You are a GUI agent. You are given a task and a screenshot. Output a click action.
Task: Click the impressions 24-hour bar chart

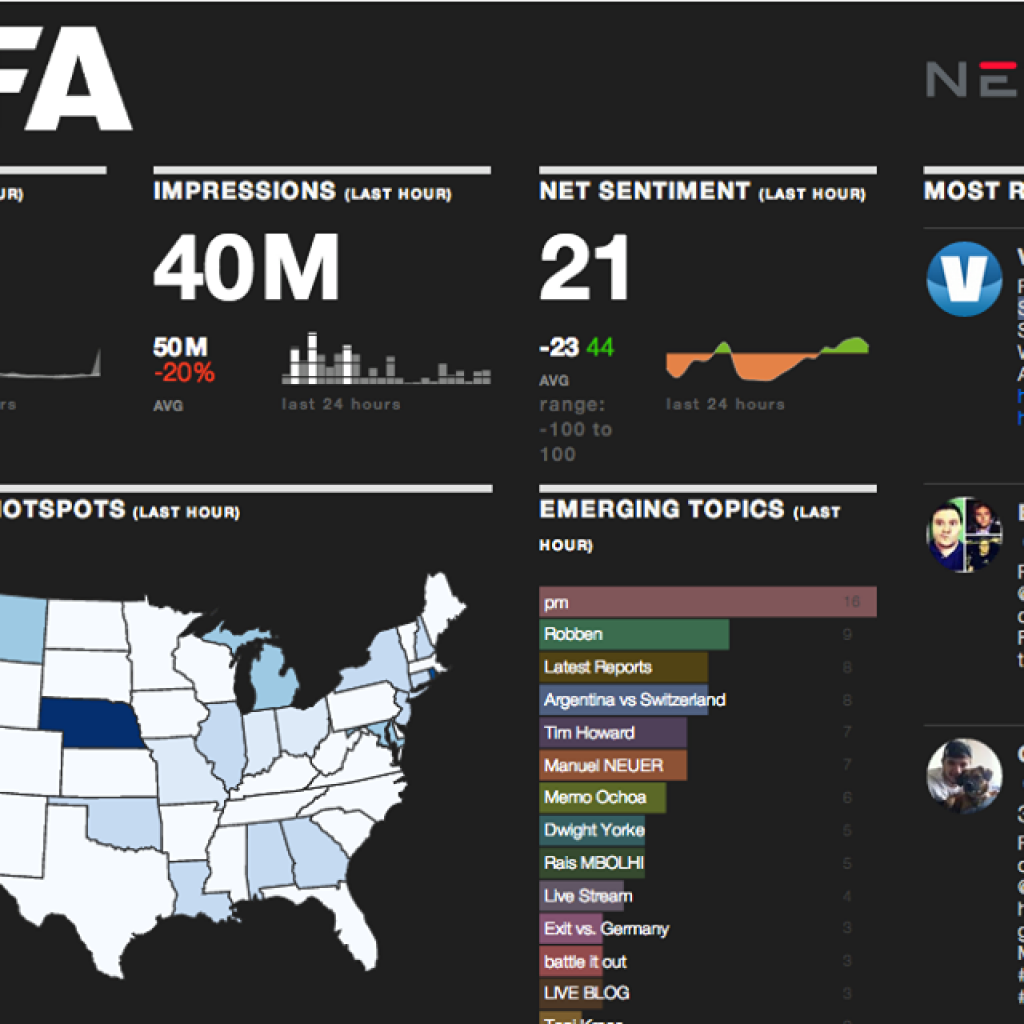click(x=385, y=365)
